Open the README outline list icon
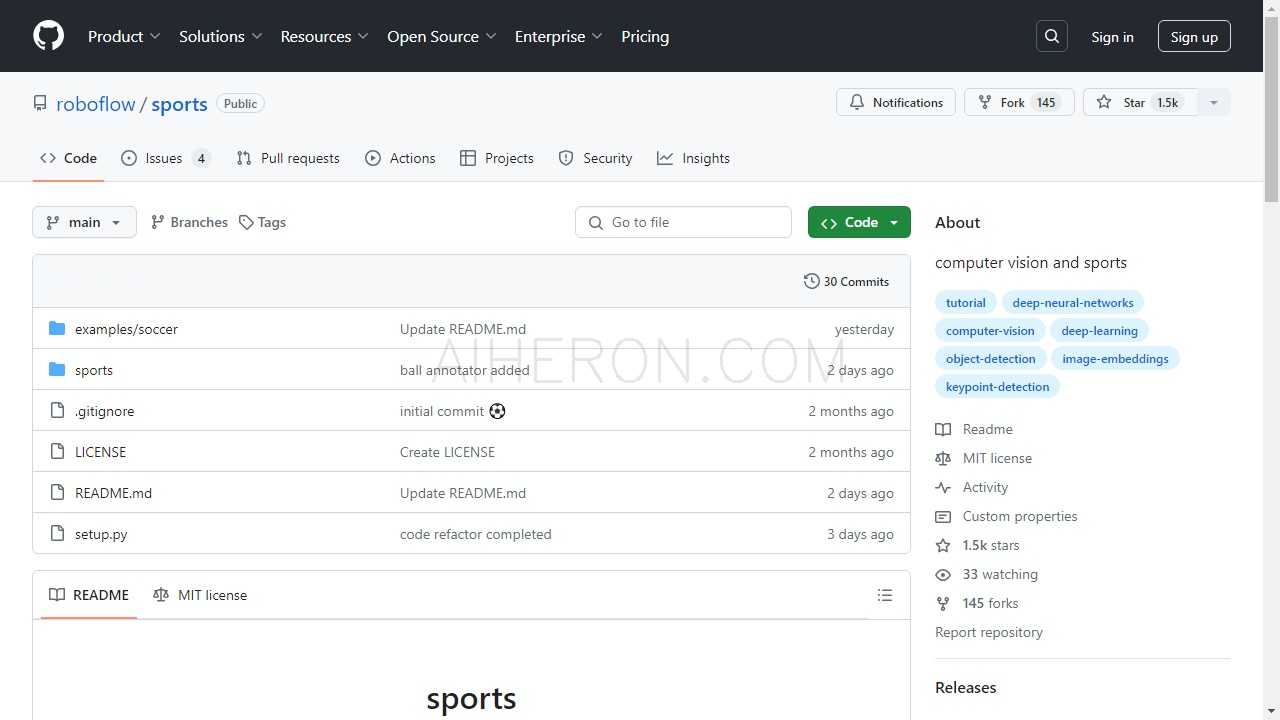 (884, 595)
